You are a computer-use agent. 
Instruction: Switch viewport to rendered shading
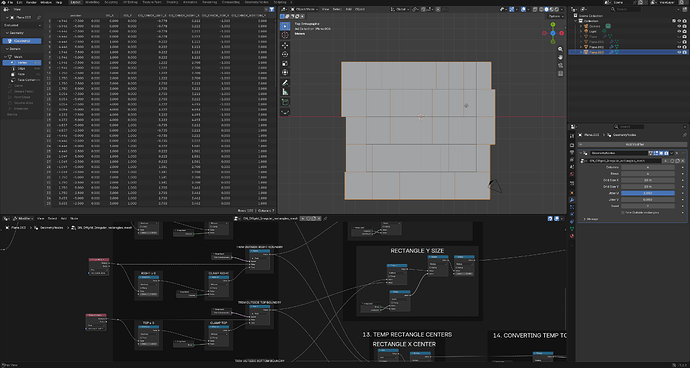point(557,9)
